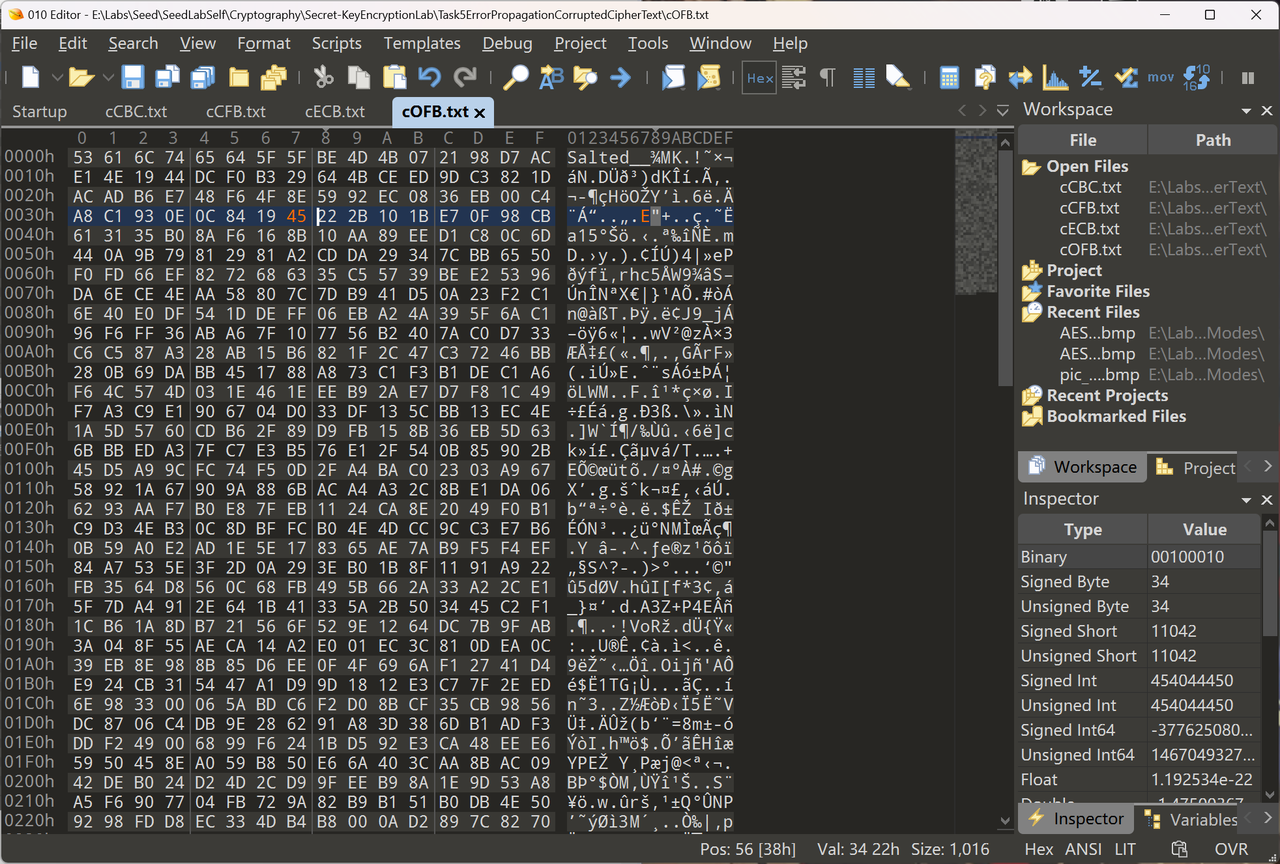Switch to the cECB.txt tab
The image size is (1280, 864).
tap(335, 111)
